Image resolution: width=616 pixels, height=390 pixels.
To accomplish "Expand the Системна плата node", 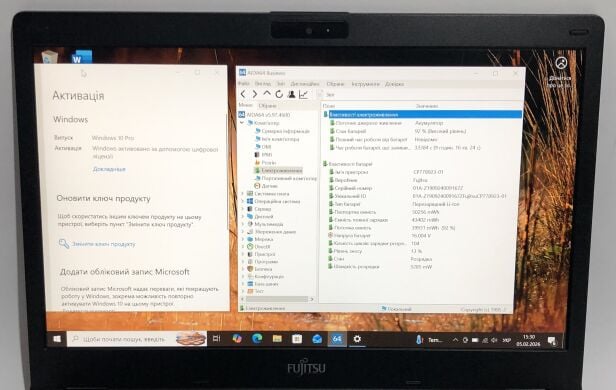I will (x=242, y=194).
